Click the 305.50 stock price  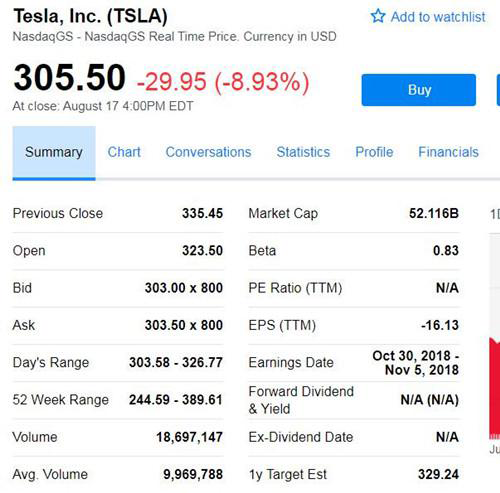69,78
